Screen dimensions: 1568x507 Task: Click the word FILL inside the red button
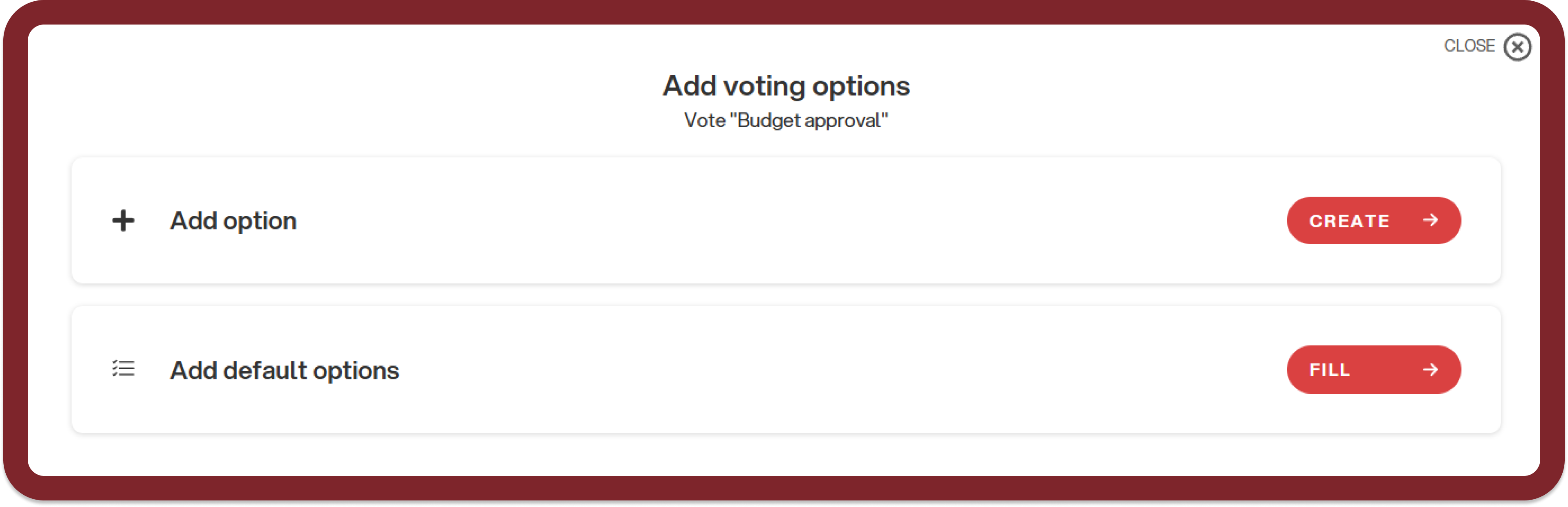pyautogui.click(x=1329, y=370)
